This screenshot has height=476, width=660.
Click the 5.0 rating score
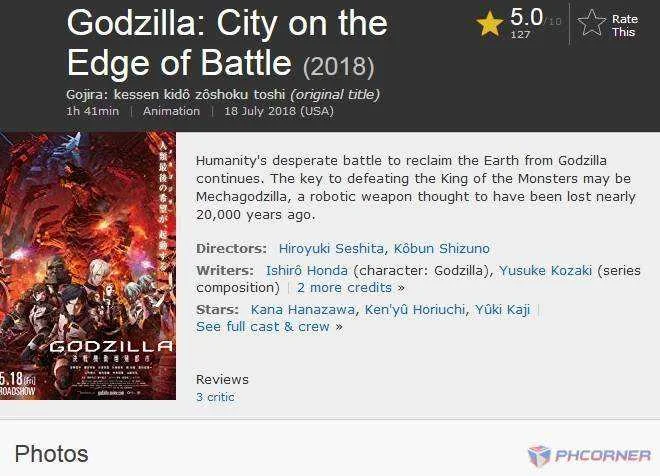click(x=526, y=18)
